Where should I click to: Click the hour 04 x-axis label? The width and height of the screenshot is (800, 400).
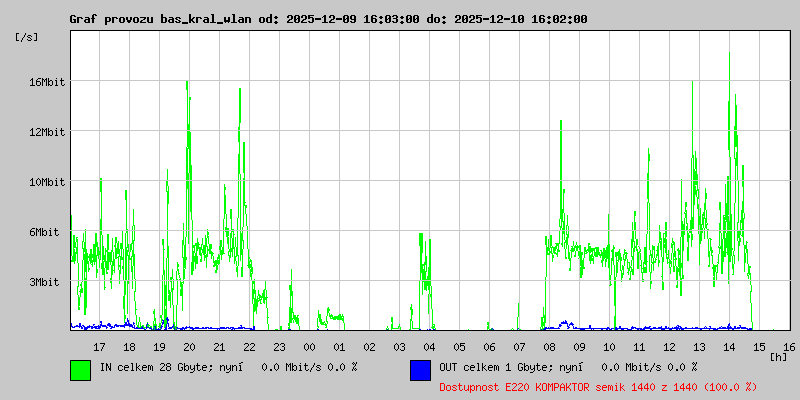[x=430, y=347]
